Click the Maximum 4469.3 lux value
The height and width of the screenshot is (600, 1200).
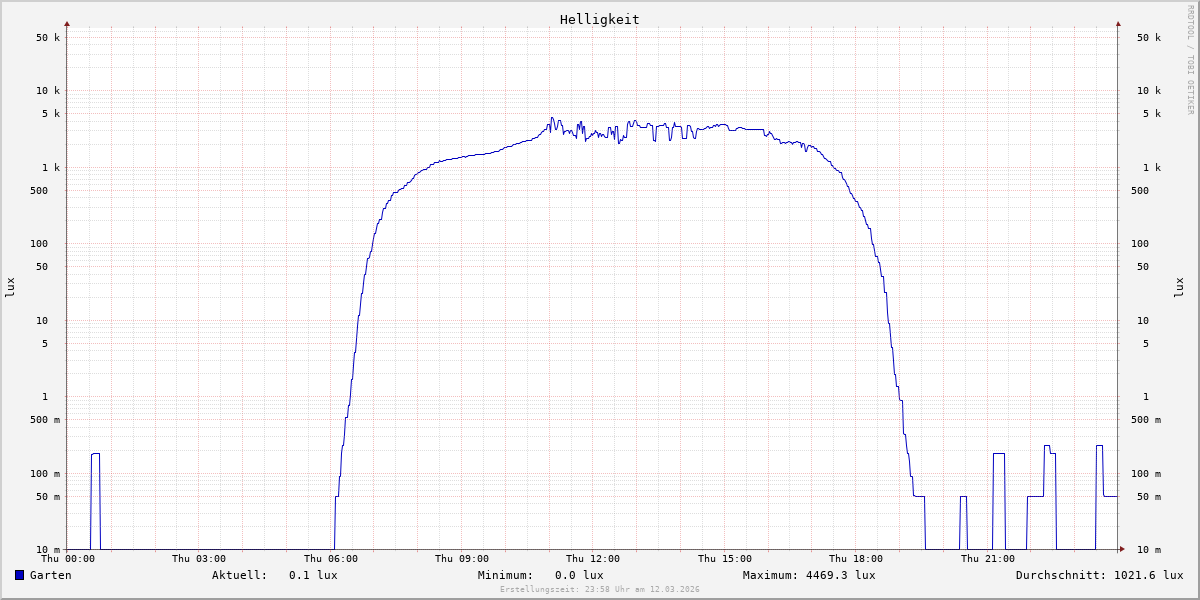[840, 575]
